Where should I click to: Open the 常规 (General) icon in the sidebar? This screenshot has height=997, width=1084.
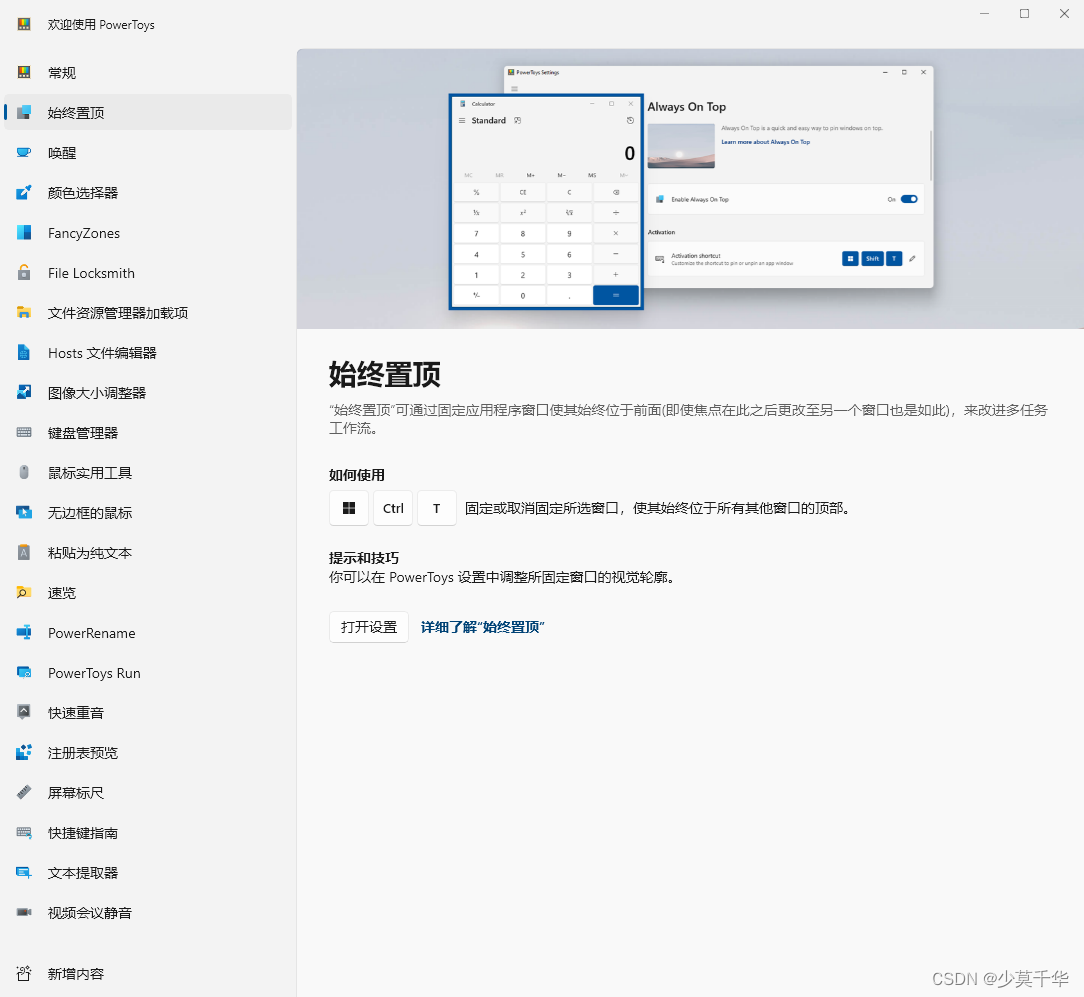[24, 72]
